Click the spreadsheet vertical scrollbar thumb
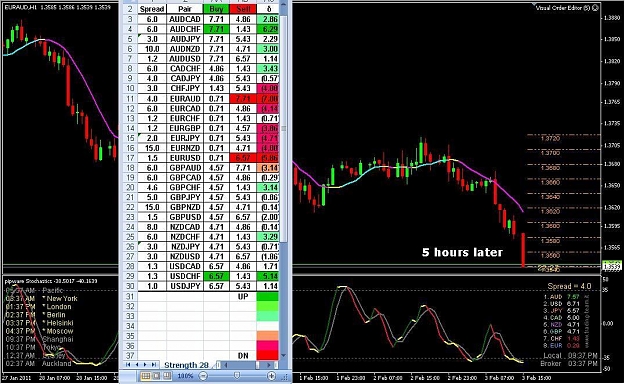 pos(283,128)
